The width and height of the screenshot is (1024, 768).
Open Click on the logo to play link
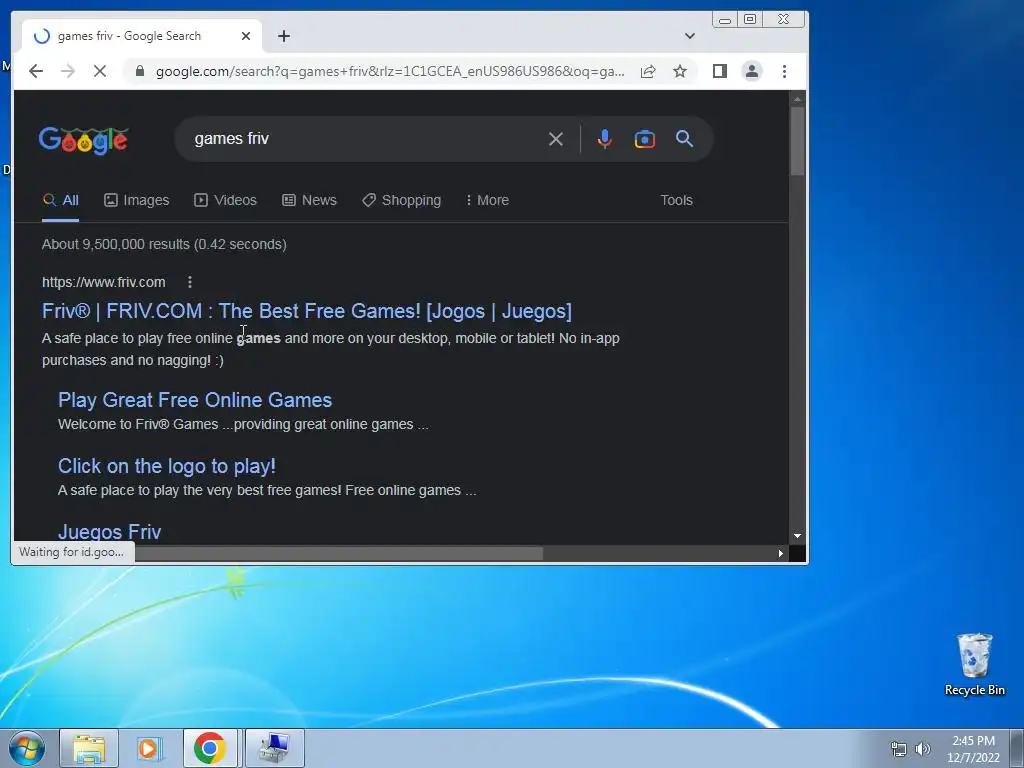coord(167,466)
